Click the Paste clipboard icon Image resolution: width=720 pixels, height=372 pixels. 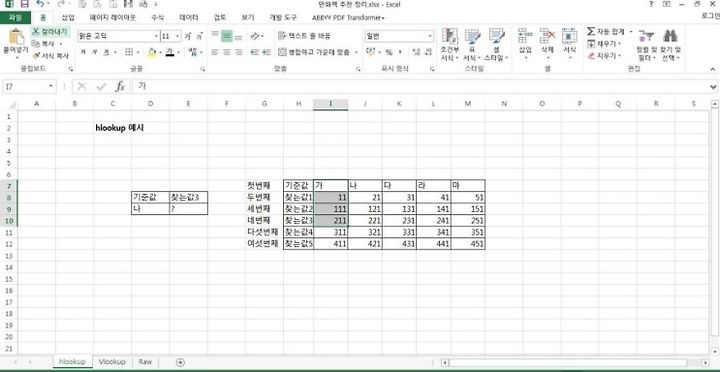(x=16, y=37)
